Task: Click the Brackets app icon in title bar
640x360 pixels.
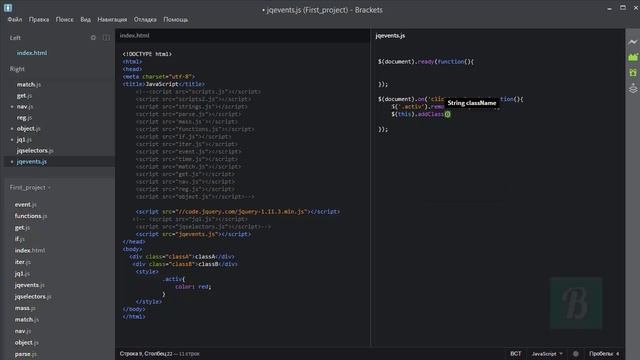Action: coord(8,7)
